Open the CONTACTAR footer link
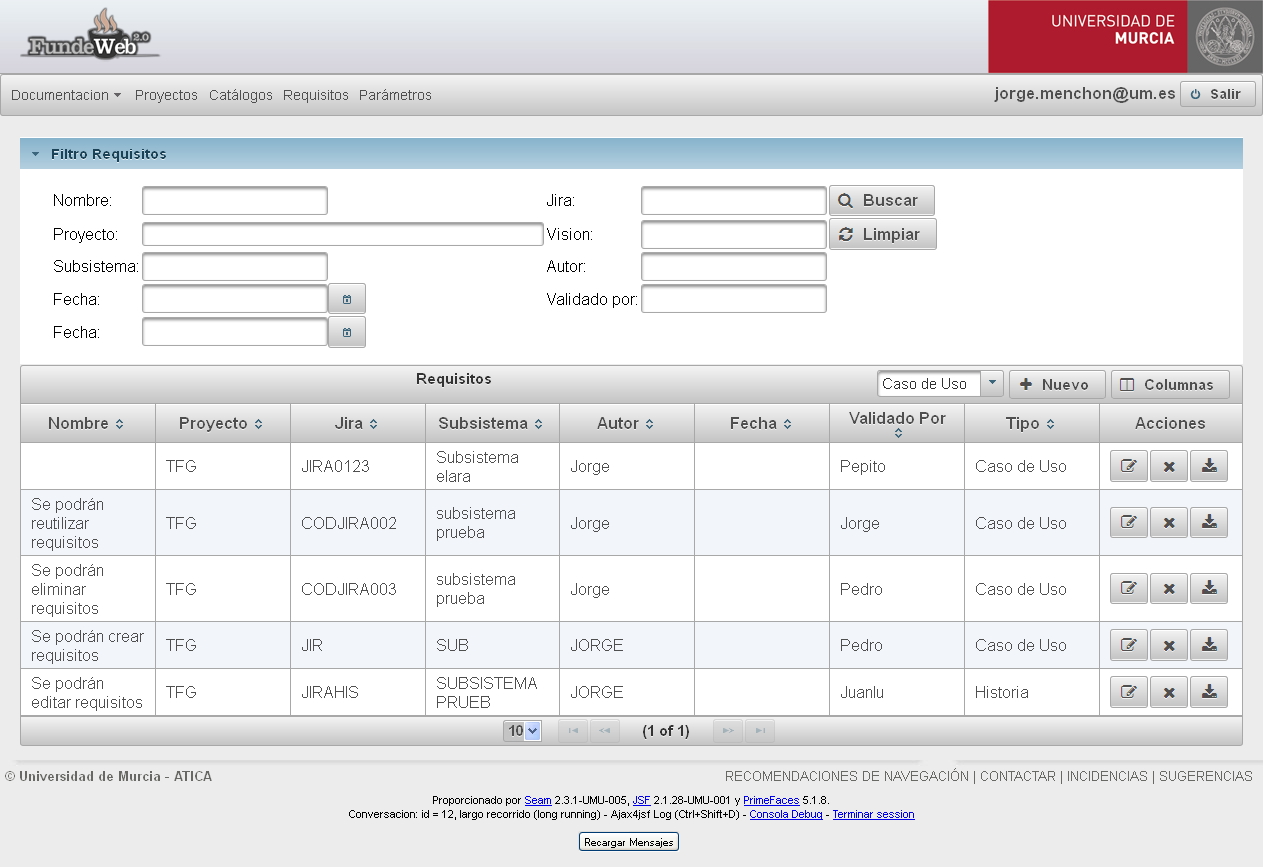1263x867 pixels. 1018,776
